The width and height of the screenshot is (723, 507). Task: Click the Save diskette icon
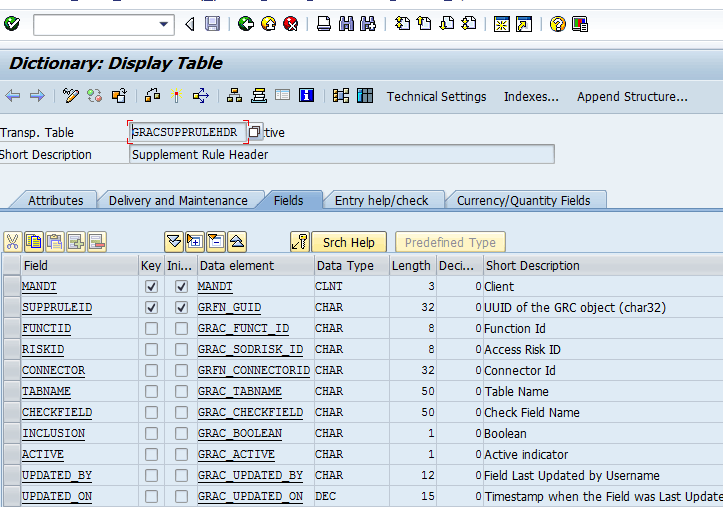pos(212,24)
